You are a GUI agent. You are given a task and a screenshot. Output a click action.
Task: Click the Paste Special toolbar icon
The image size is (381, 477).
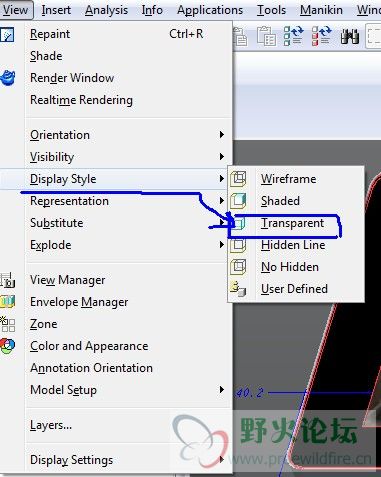(266, 36)
